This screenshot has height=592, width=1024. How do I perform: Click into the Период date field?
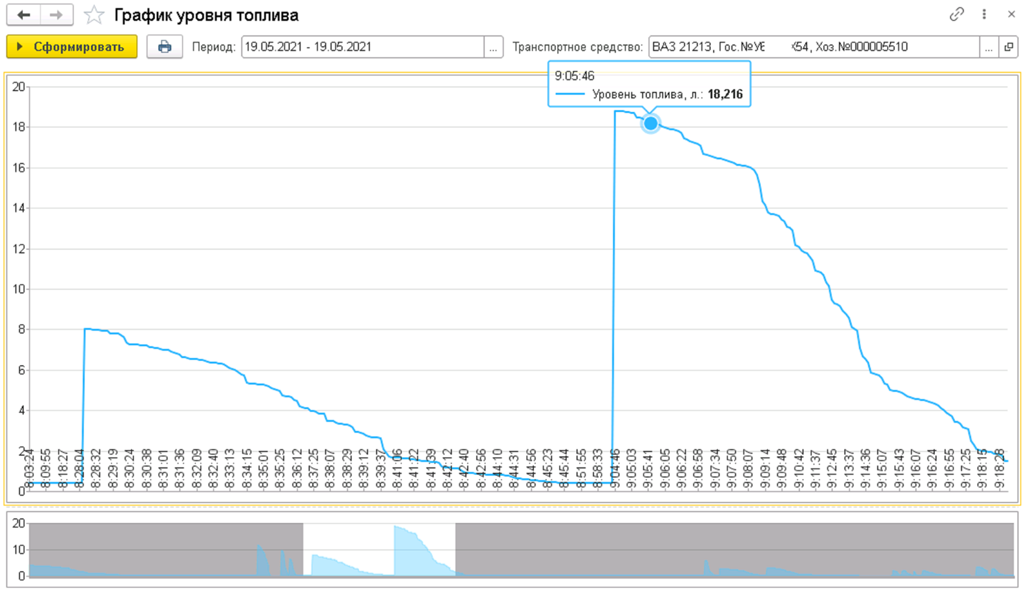[x=362, y=47]
